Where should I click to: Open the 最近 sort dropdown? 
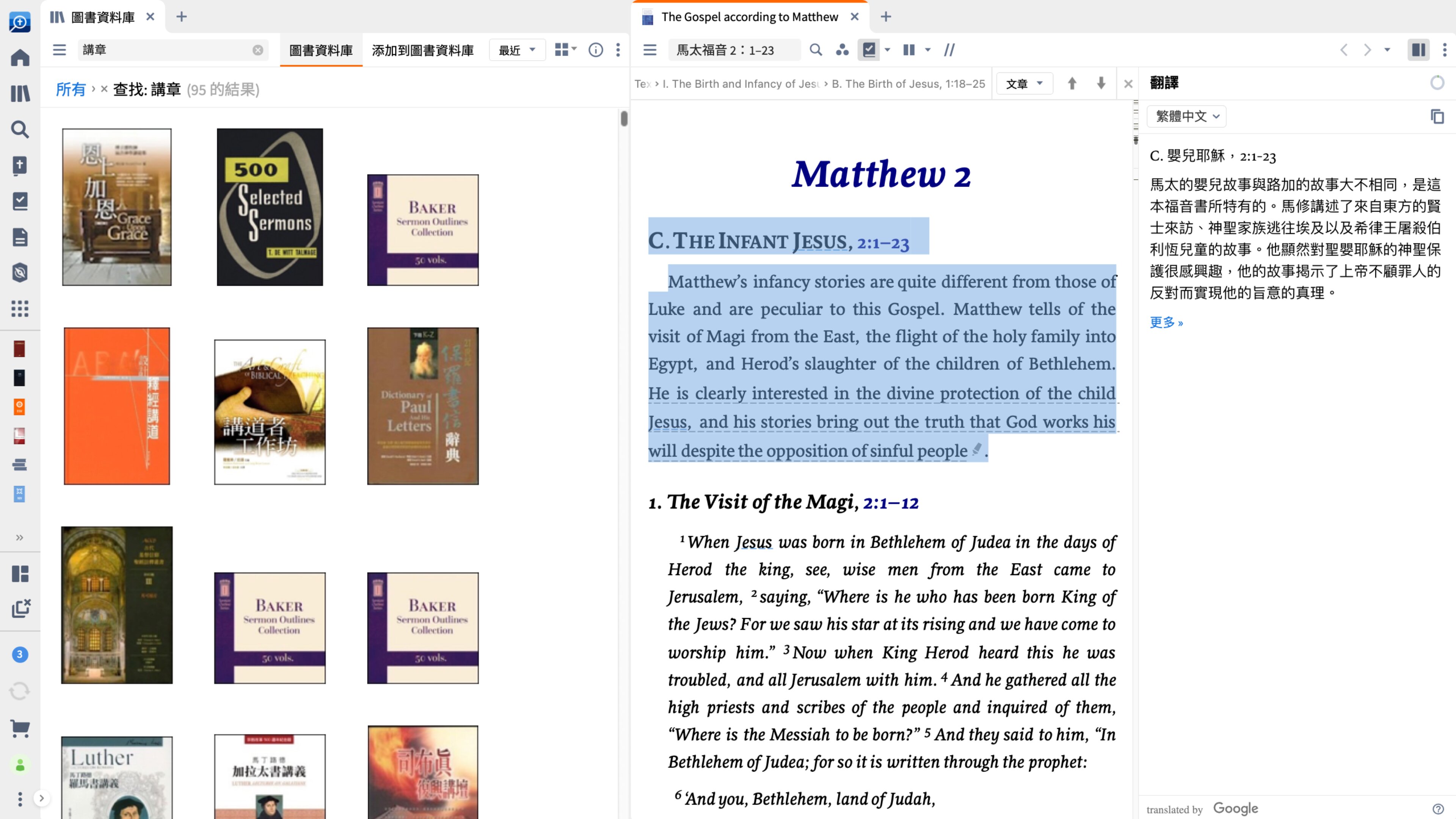516,50
